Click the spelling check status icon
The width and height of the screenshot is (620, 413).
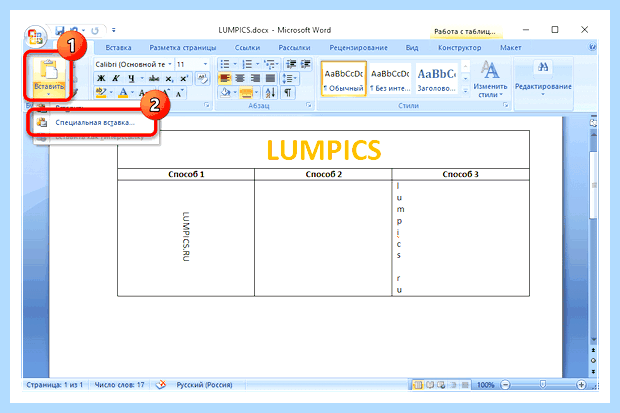[161, 385]
